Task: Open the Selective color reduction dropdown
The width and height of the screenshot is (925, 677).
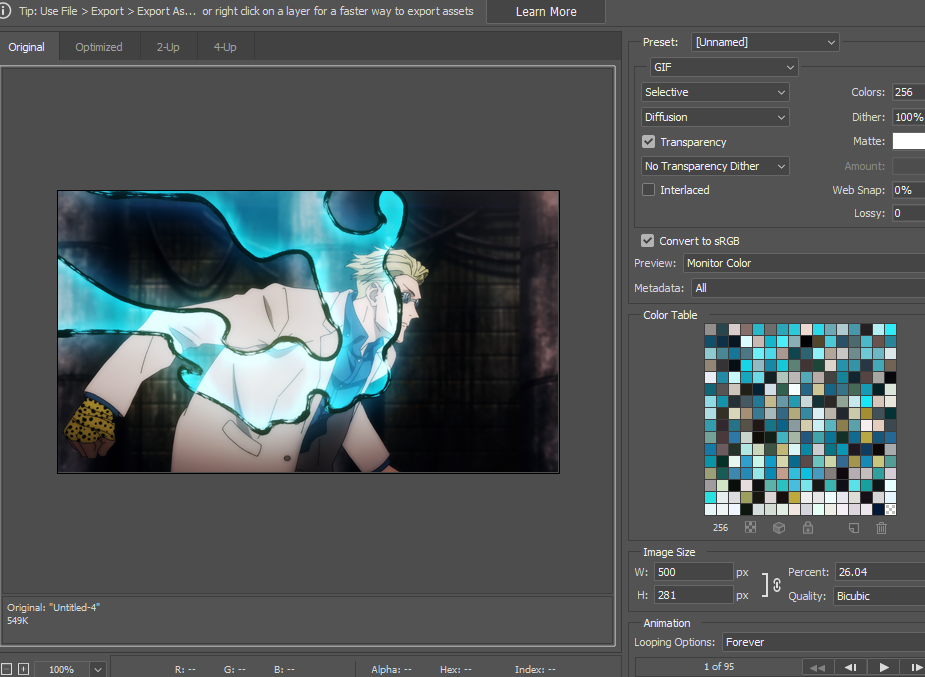Action: 715,92
